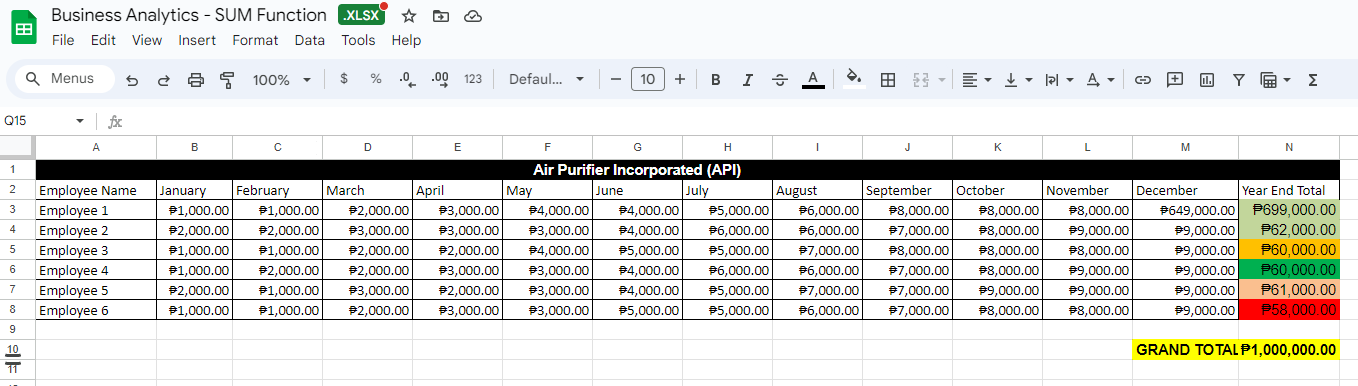
Task: Toggle italic text formatting
Action: point(747,80)
